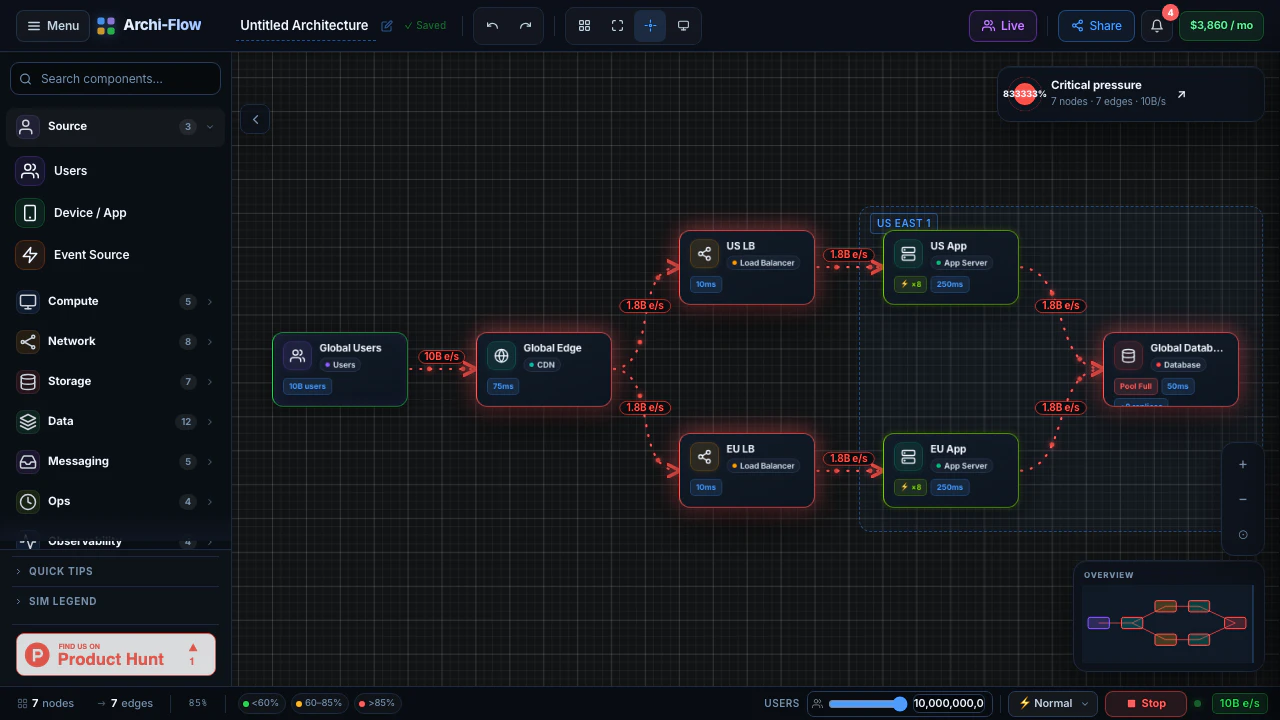Open the notifications bell icon
Viewport: 1280px width, 720px height.
point(1157,26)
